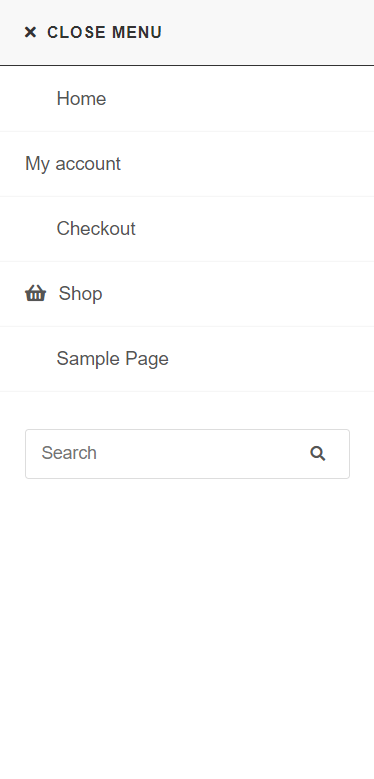The image size is (374, 779).
Task: Open Sample Page from the menu
Action: pyautogui.click(x=187, y=359)
